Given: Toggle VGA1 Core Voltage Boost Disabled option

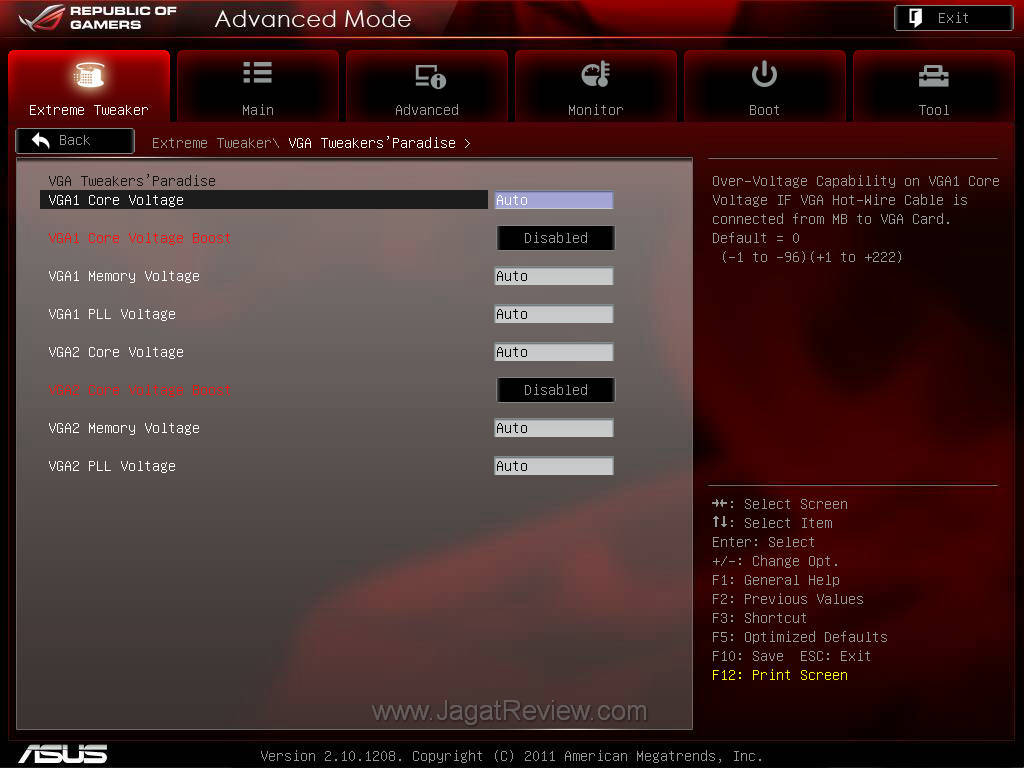Looking at the screenshot, I should coord(555,238).
